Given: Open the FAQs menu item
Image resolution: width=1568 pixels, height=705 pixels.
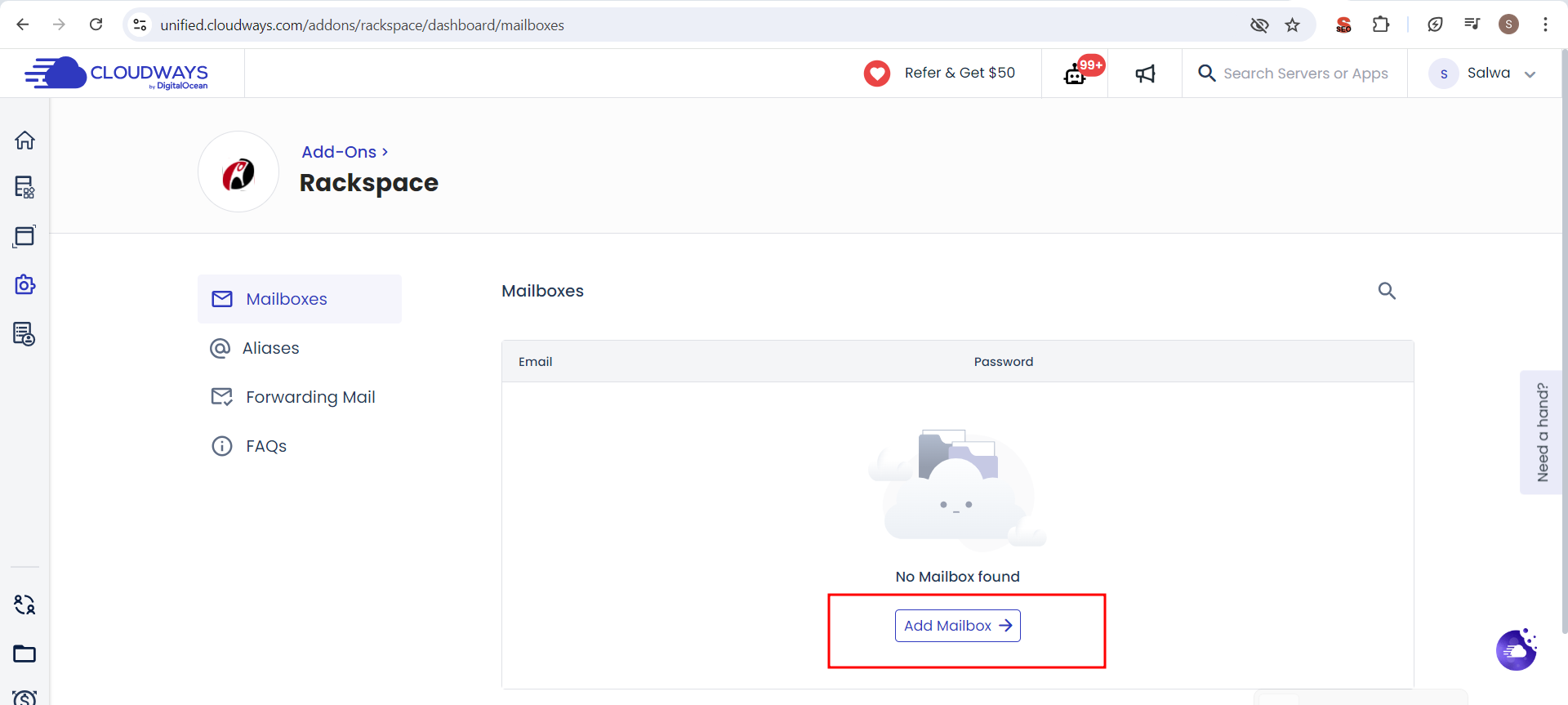Looking at the screenshot, I should point(300,446).
